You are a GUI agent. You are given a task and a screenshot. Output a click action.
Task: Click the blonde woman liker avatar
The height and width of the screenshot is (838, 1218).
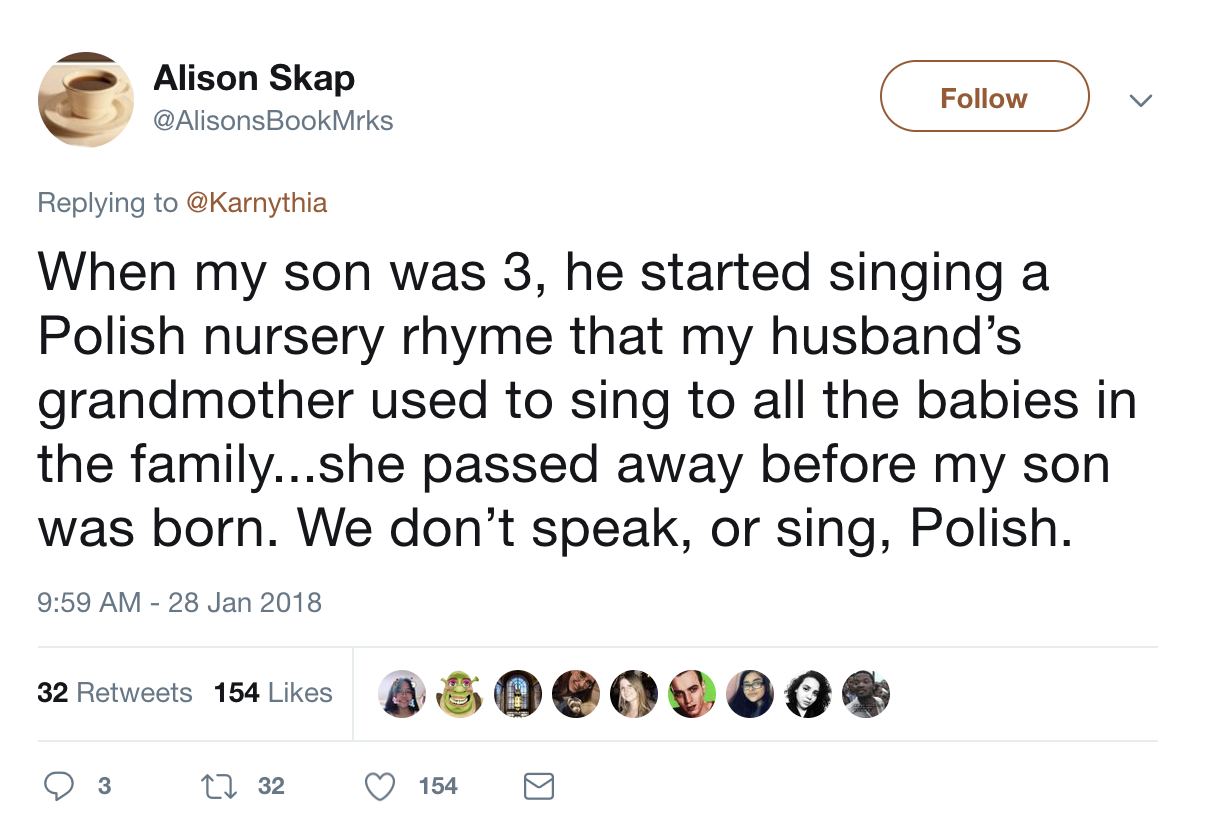(x=635, y=694)
